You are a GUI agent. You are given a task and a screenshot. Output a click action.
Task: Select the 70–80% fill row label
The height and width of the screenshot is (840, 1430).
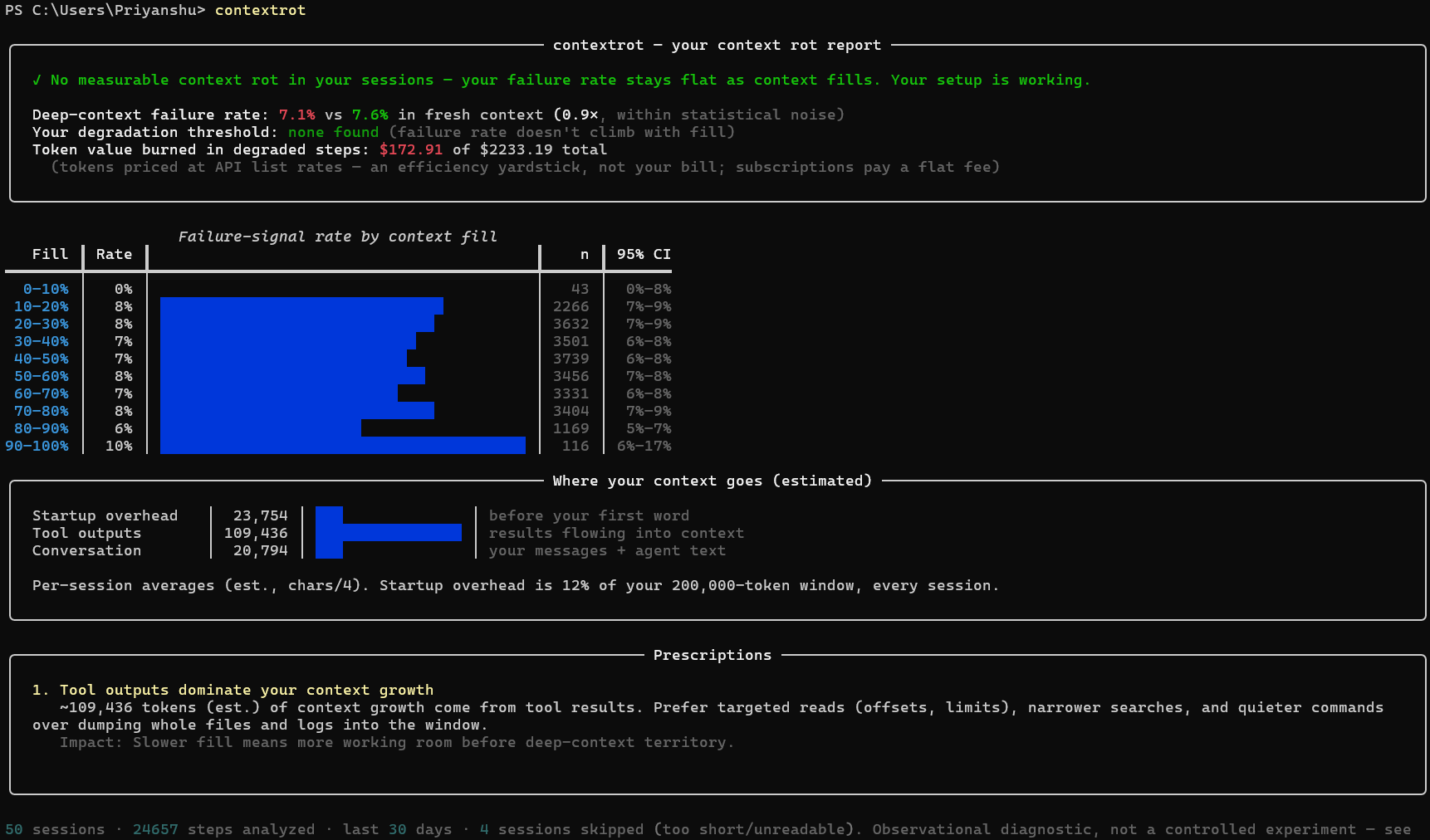click(x=42, y=411)
